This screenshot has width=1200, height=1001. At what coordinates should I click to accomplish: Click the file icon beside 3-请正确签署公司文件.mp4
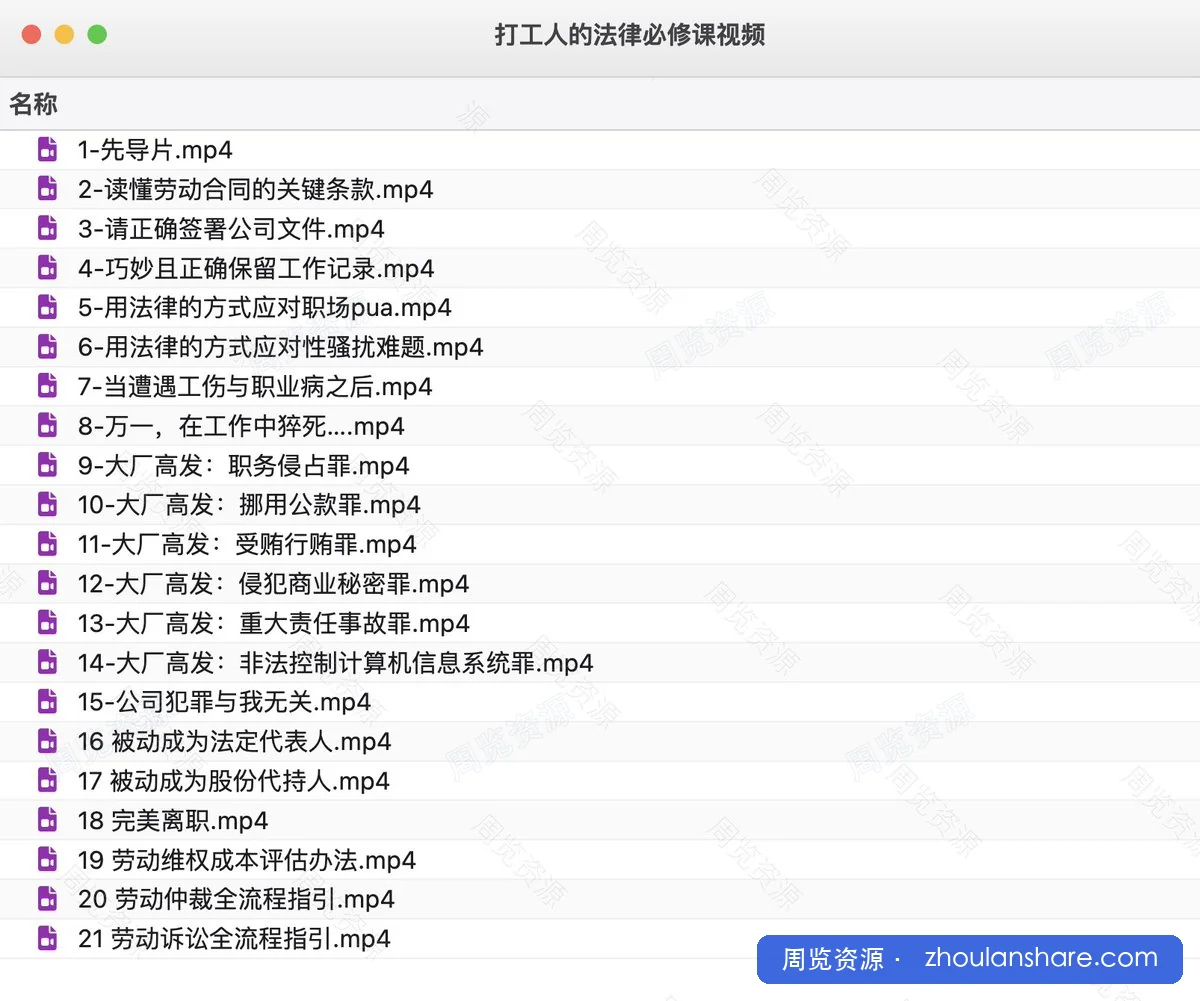click(47, 229)
